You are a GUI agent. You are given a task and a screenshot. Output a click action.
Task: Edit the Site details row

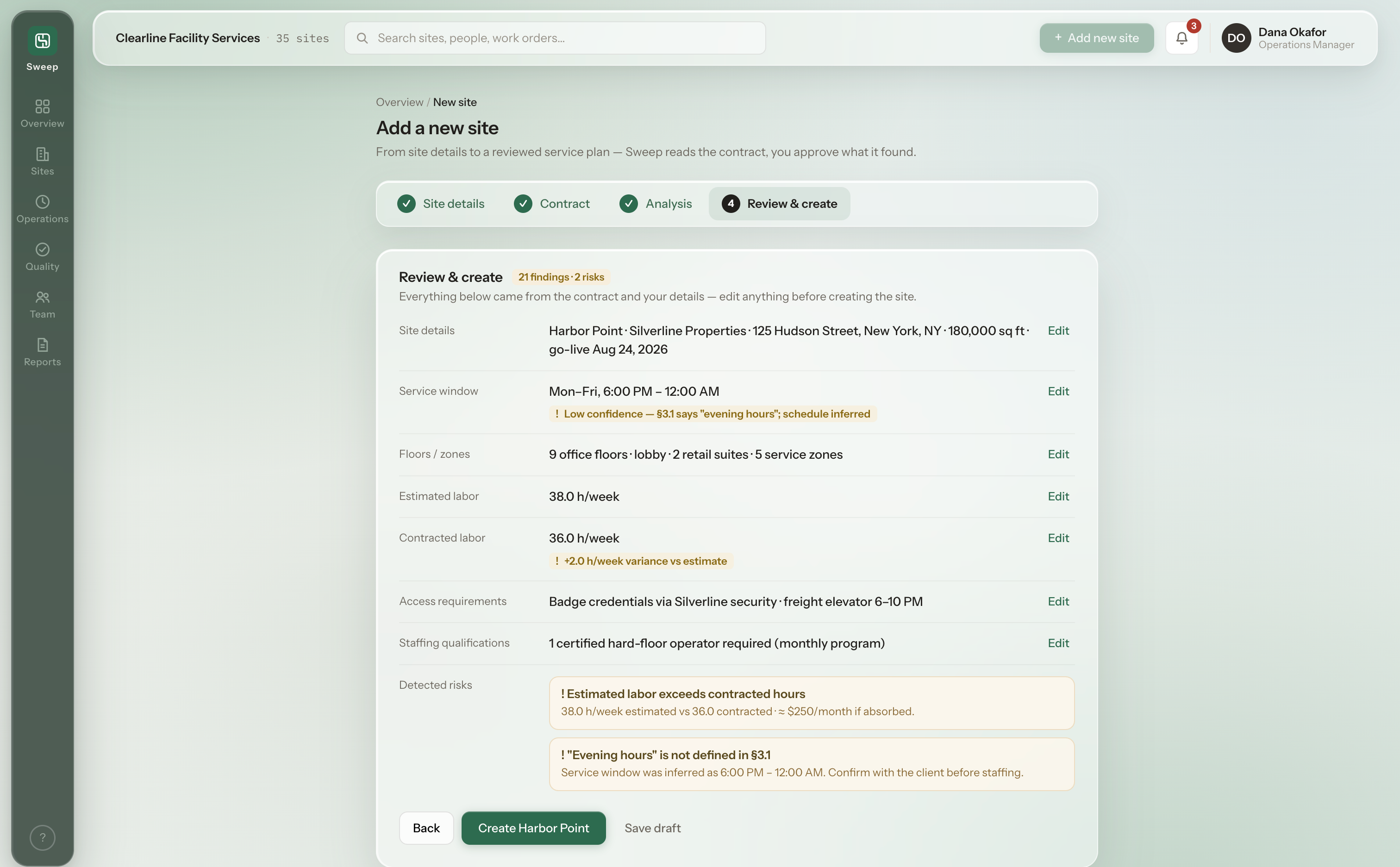(x=1058, y=331)
